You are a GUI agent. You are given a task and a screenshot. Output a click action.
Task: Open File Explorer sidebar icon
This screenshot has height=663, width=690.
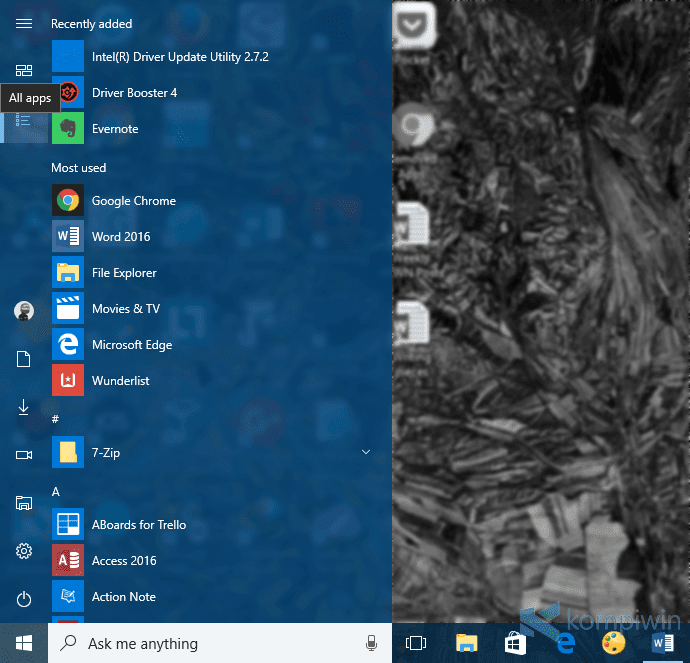click(24, 503)
